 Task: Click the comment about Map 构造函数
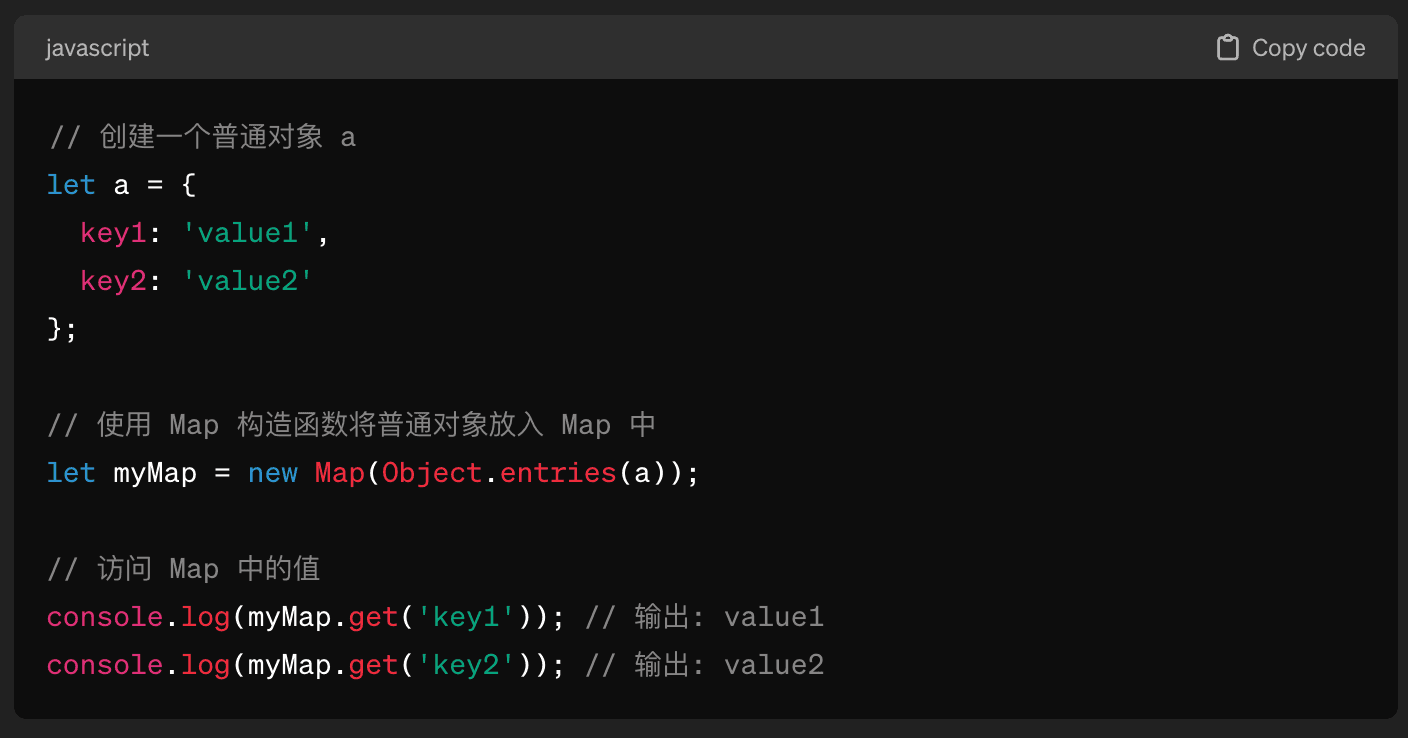[351, 425]
